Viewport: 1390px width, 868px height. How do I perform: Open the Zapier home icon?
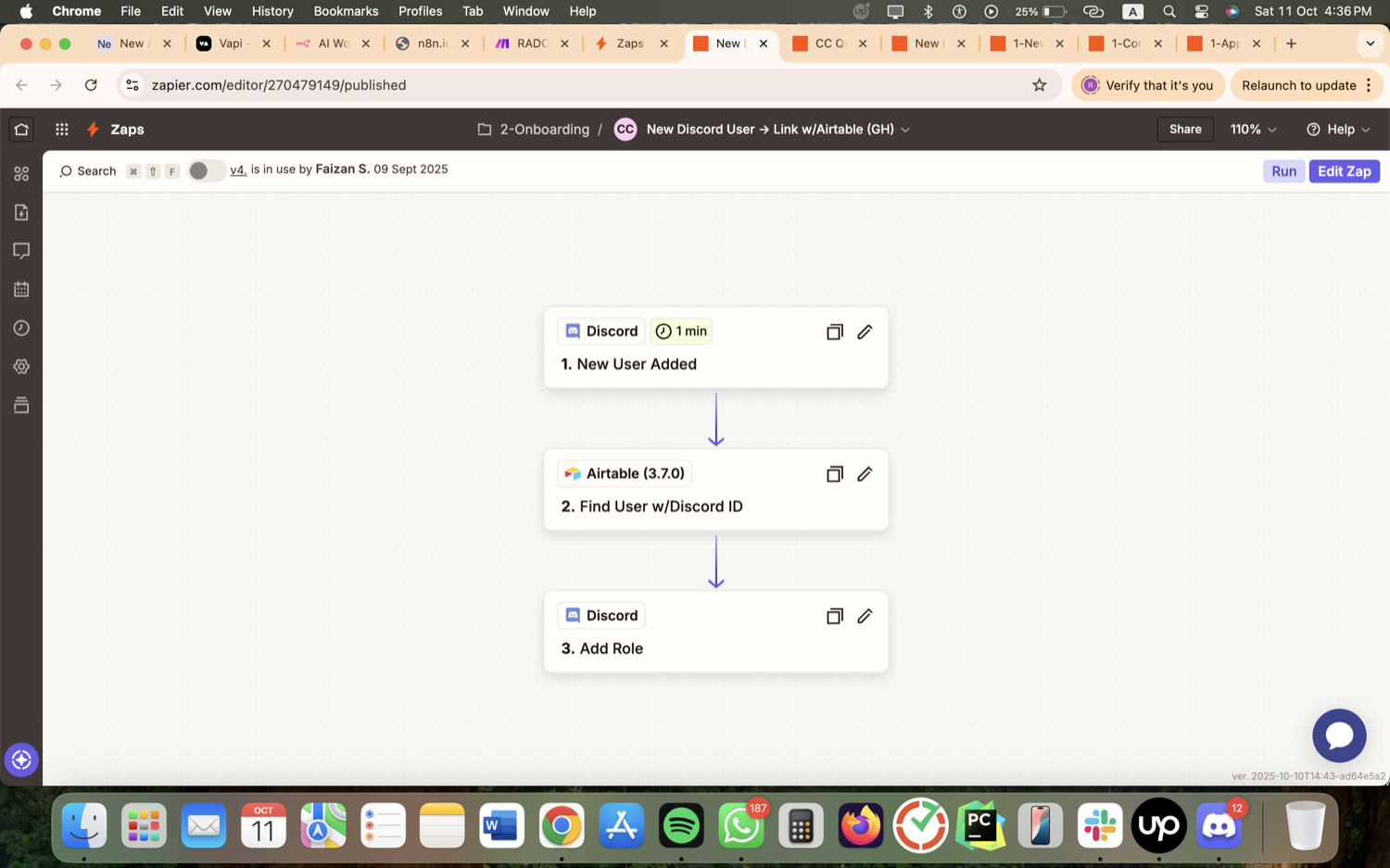(21, 130)
